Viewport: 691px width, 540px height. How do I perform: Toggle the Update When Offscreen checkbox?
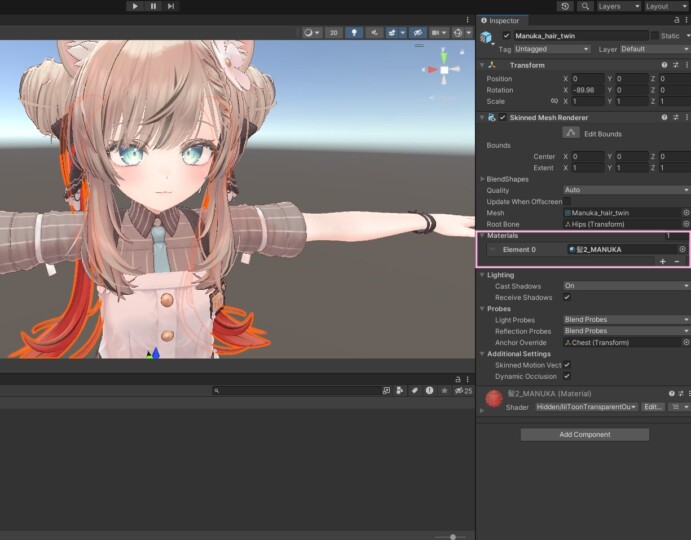[x=567, y=201]
